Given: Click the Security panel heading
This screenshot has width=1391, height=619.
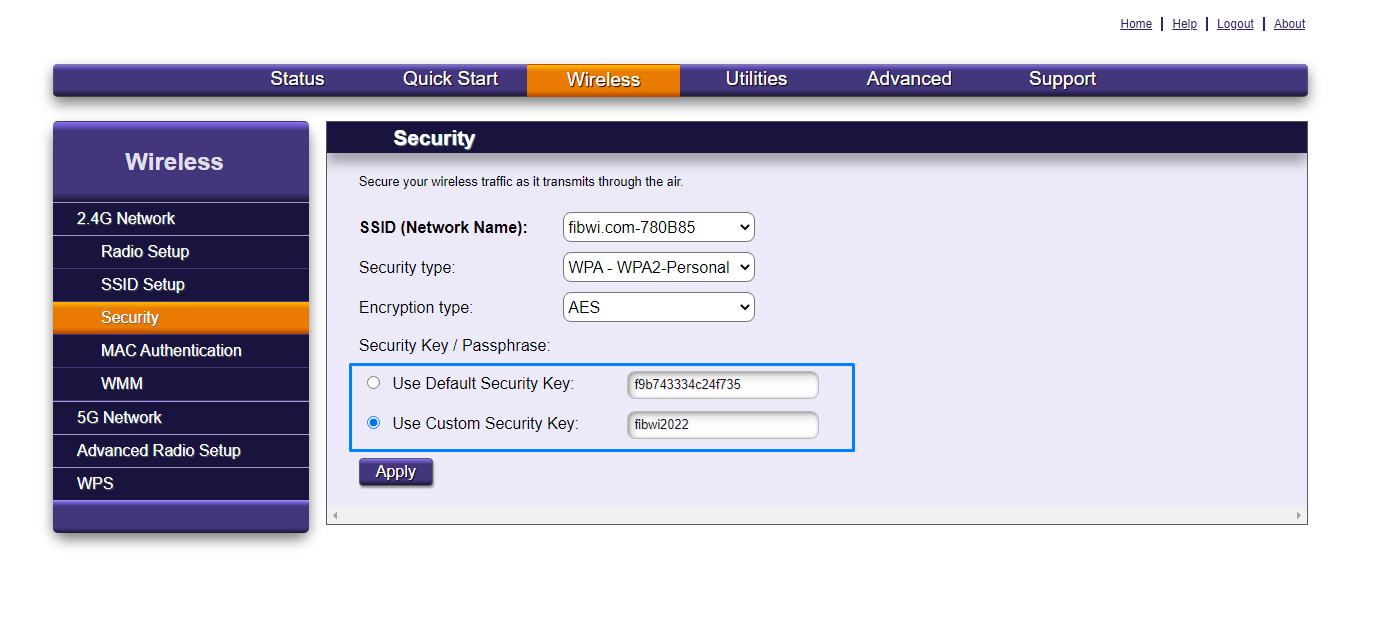Looking at the screenshot, I should pyautogui.click(x=434, y=139).
